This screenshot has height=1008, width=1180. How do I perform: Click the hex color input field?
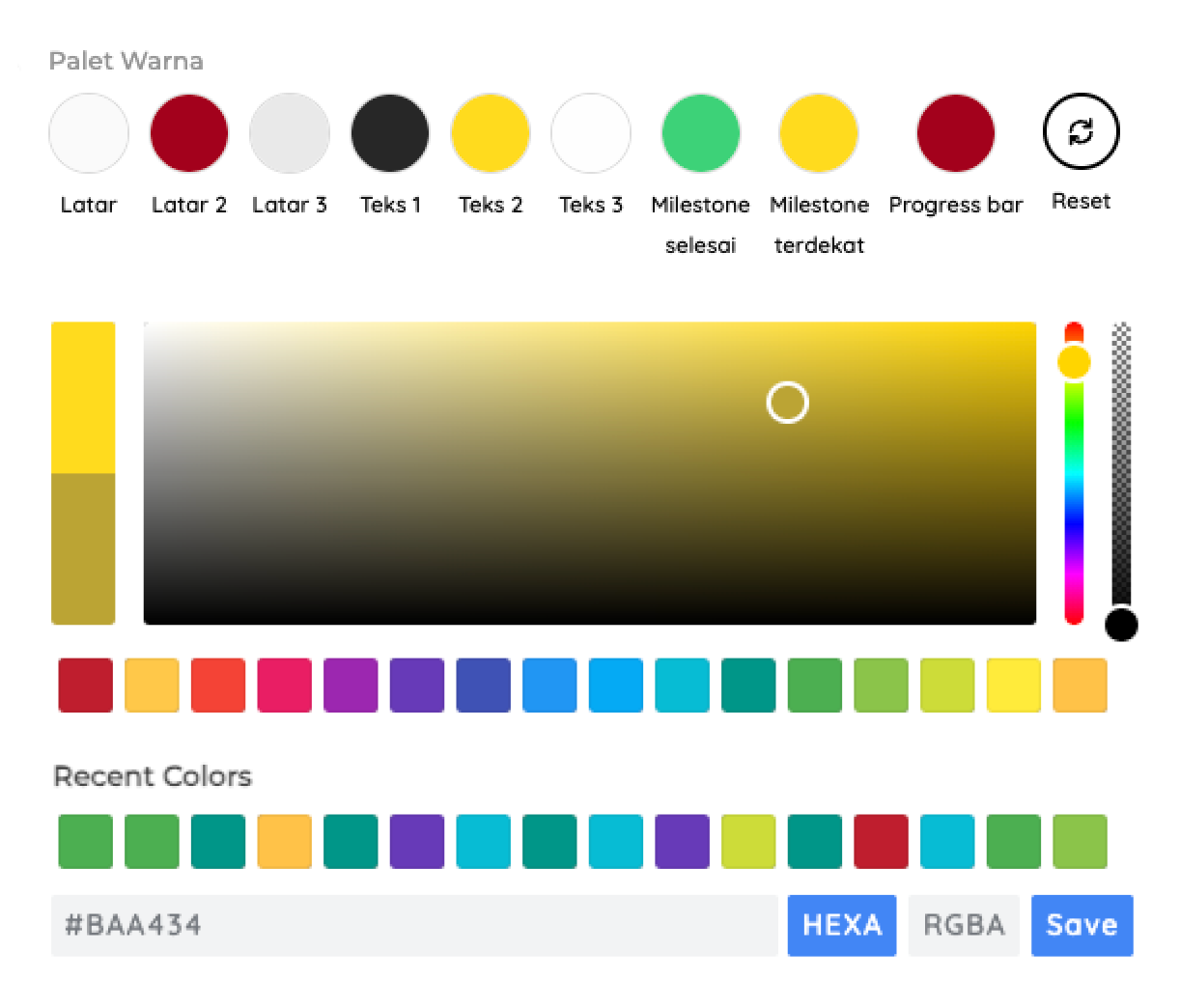413,925
